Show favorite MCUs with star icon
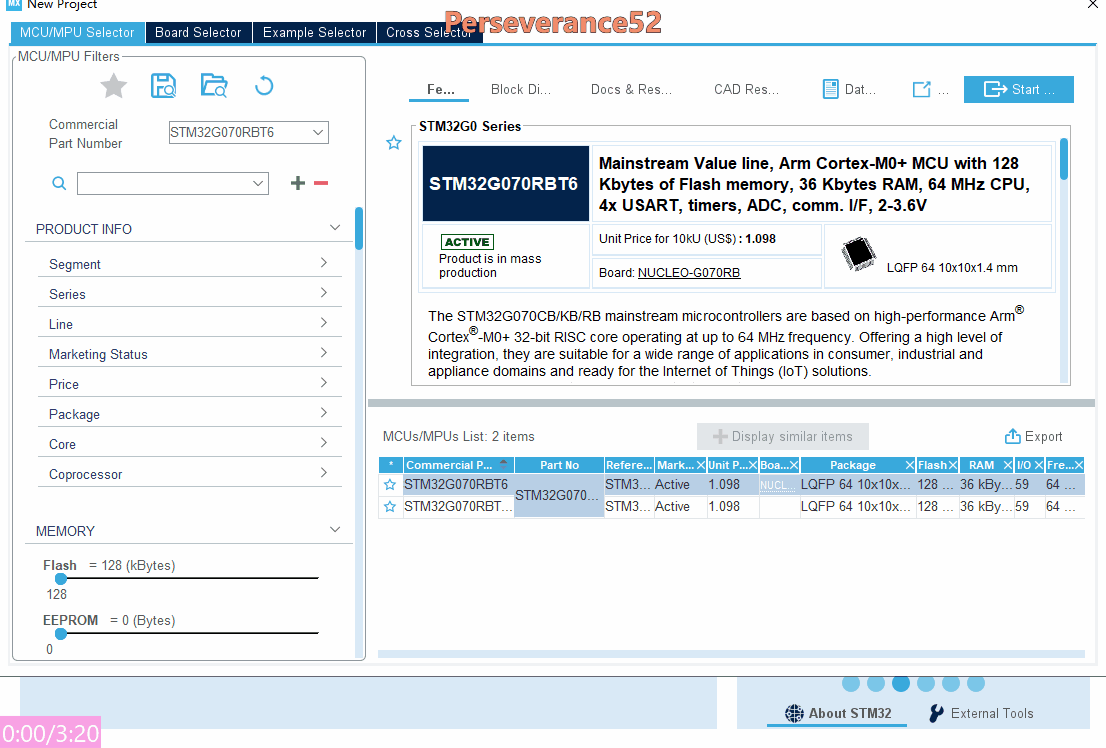The width and height of the screenshot is (1106, 748). 113,86
